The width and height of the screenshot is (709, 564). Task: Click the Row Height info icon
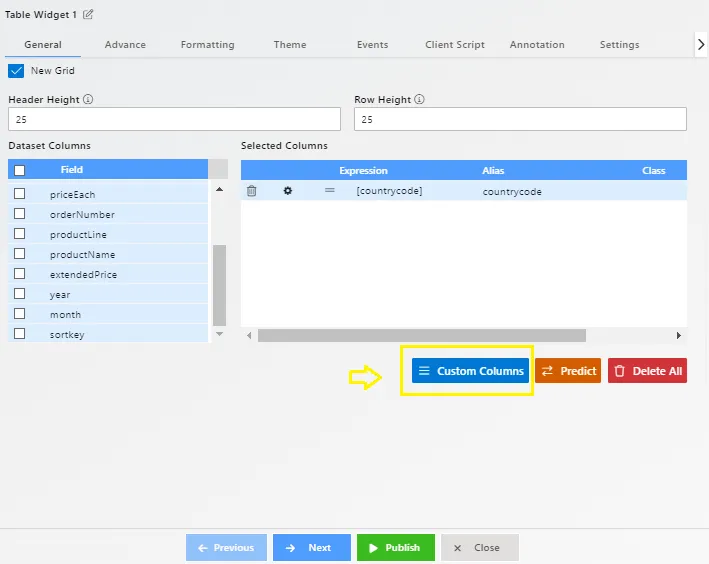419,99
